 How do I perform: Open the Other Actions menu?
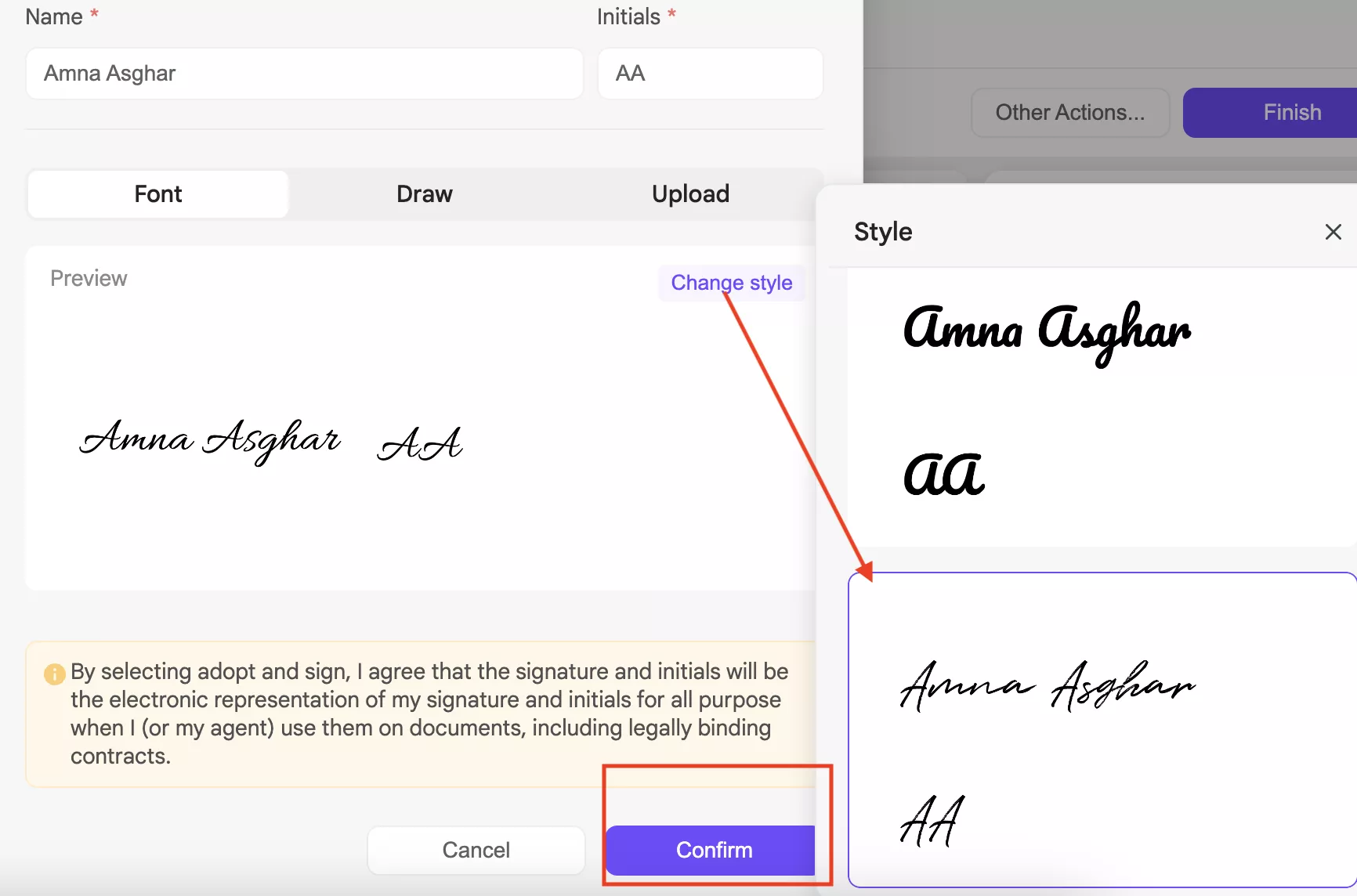click(x=1070, y=112)
